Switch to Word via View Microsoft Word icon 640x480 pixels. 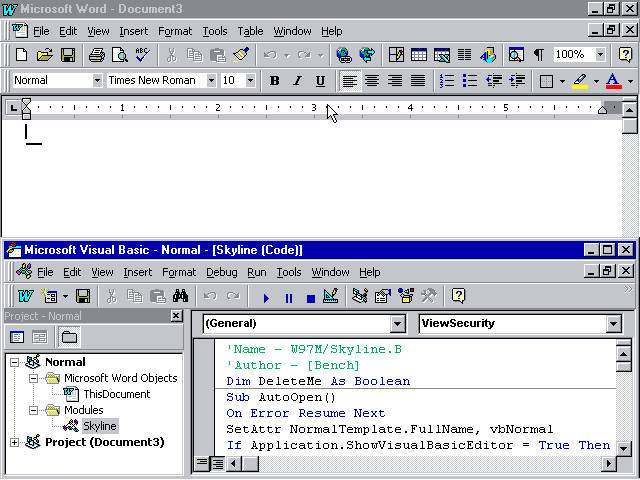click(x=25, y=296)
